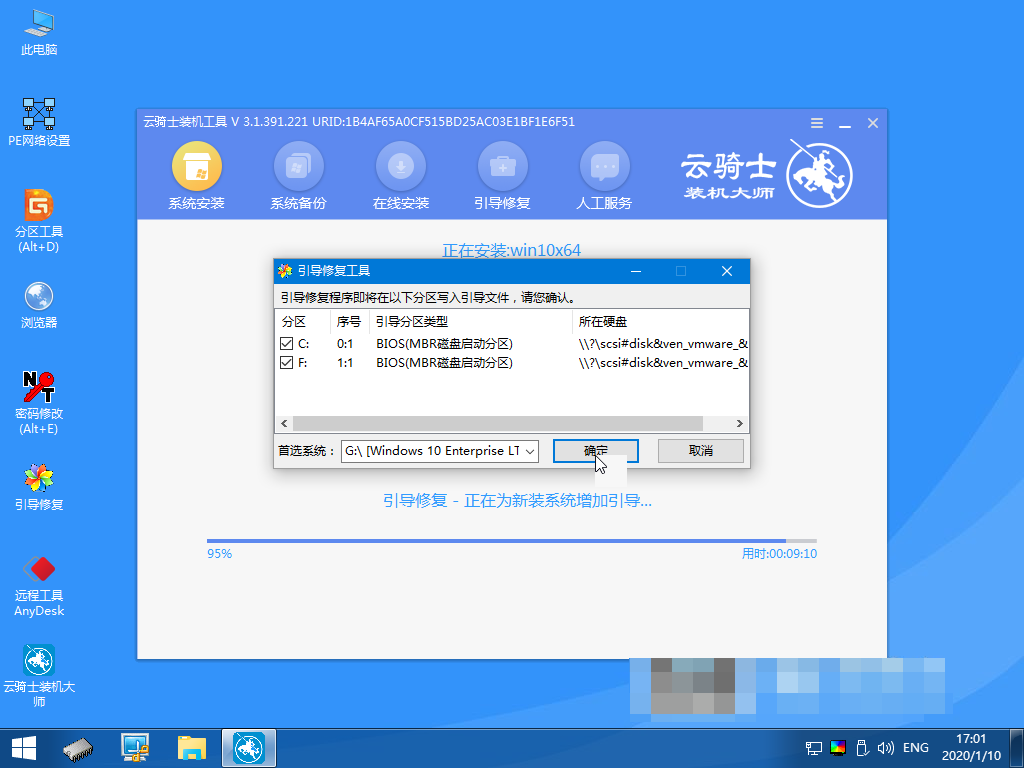The width and height of the screenshot is (1024, 768).
Task: Select row cell 1:1
Action: [345, 362]
